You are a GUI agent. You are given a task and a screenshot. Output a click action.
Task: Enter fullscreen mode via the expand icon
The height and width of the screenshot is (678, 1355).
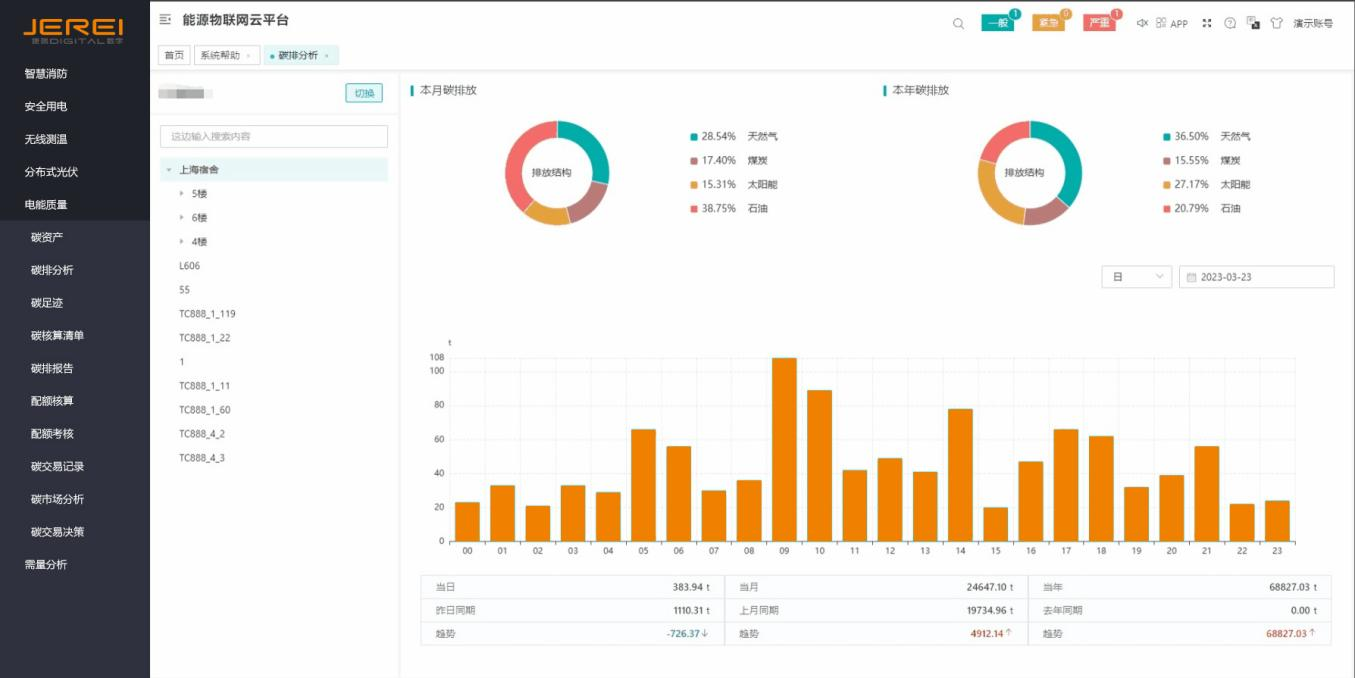click(x=1207, y=23)
